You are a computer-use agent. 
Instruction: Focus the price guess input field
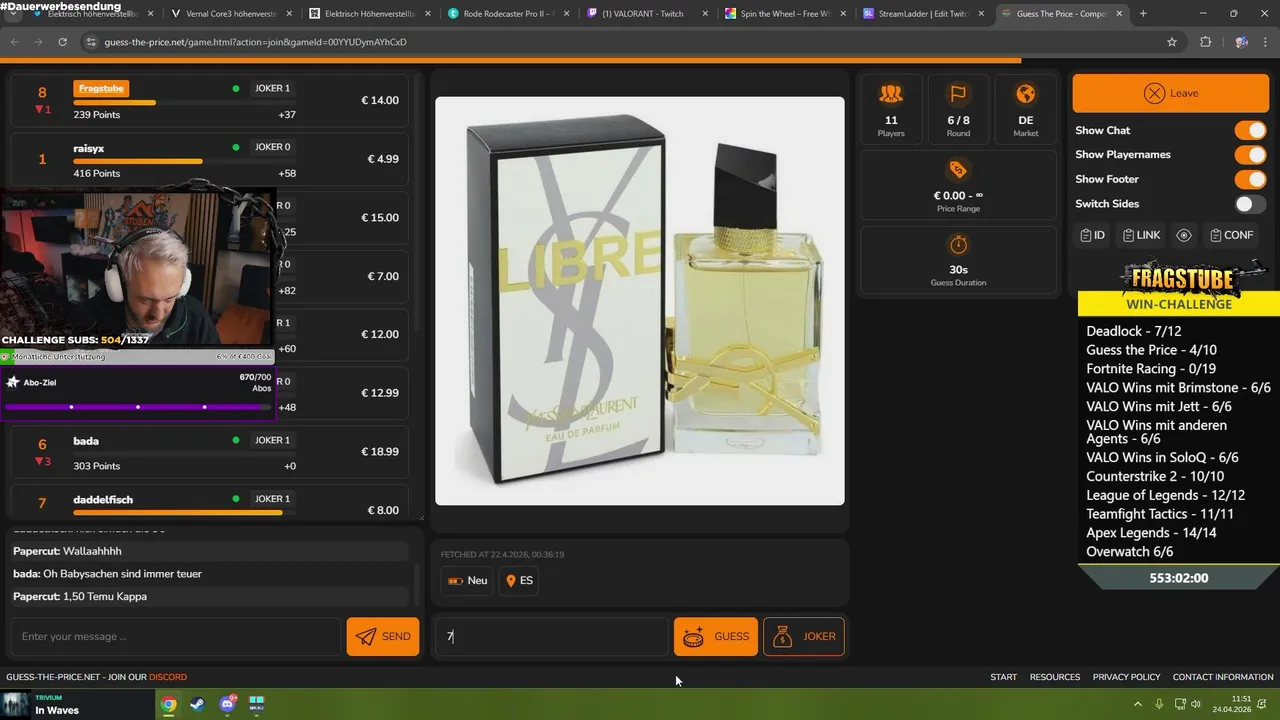(x=551, y=637)
